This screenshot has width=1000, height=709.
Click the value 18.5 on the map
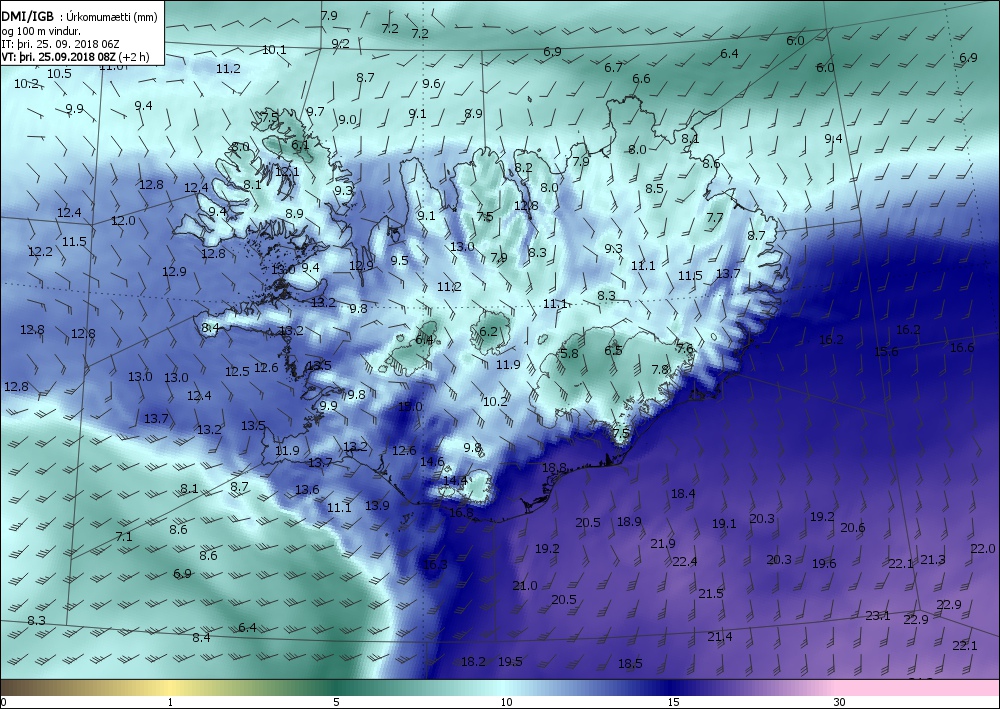[630, 664]
